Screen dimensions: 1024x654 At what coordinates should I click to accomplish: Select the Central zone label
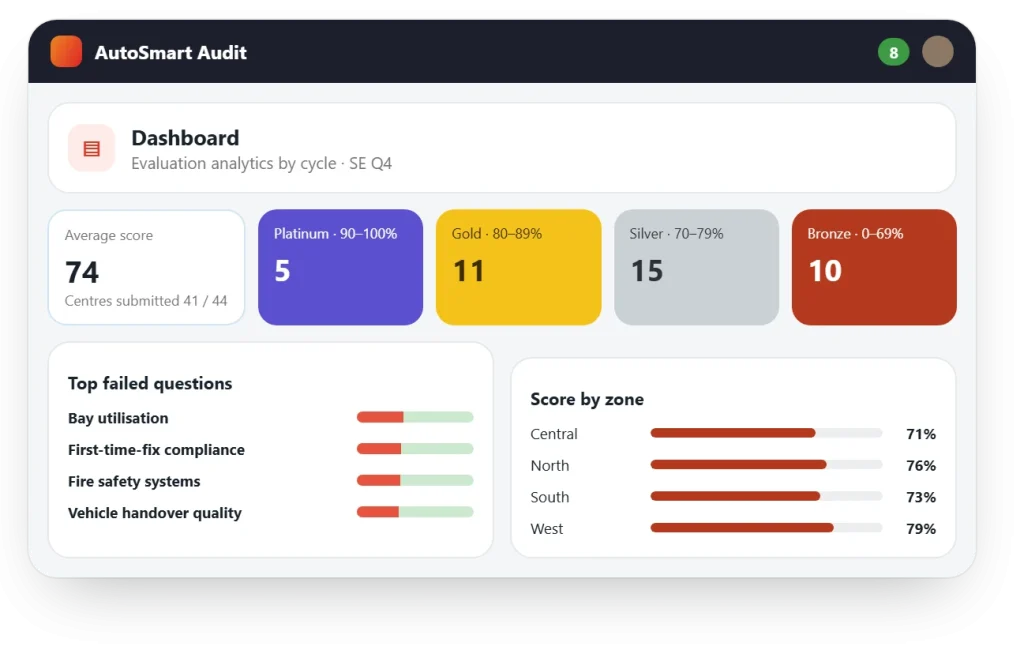[554, 434]
